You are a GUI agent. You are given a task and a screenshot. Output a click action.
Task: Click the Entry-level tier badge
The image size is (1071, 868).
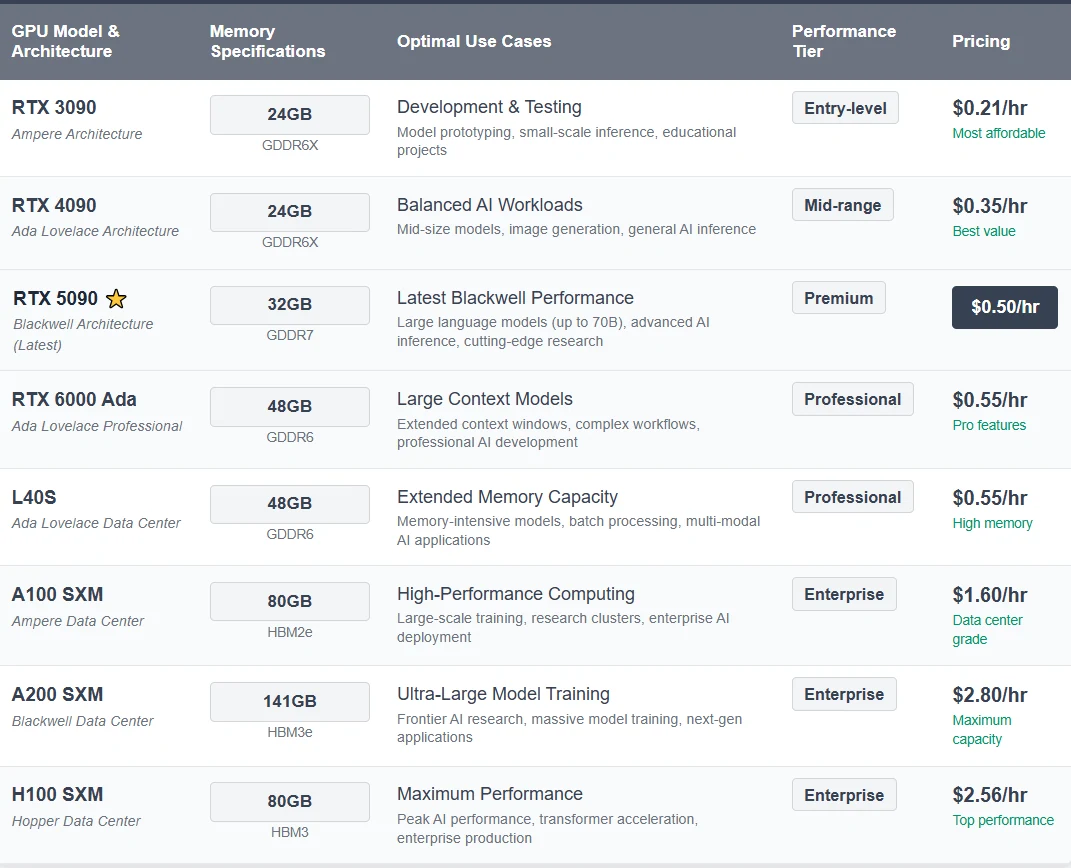tap(845, 108)
